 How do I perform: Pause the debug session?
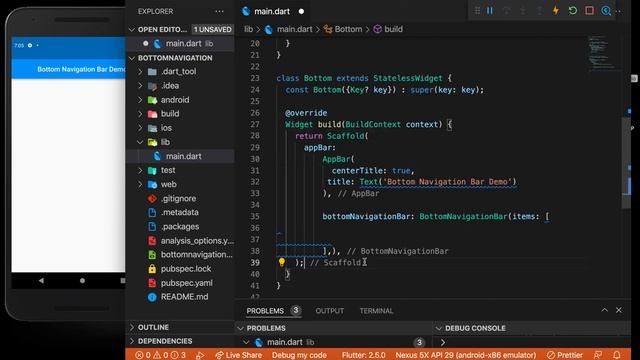[490, 11]
